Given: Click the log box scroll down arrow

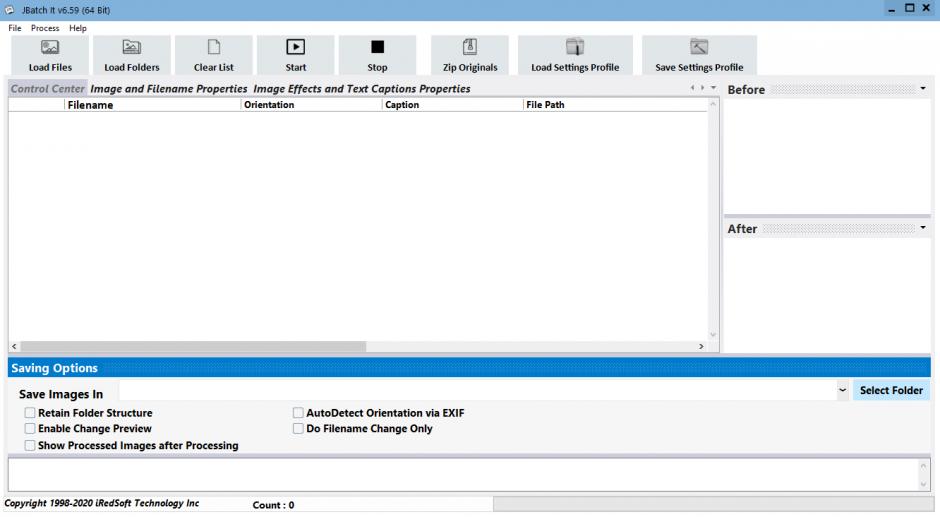Looking at the screenshot, I should (923, 484).
